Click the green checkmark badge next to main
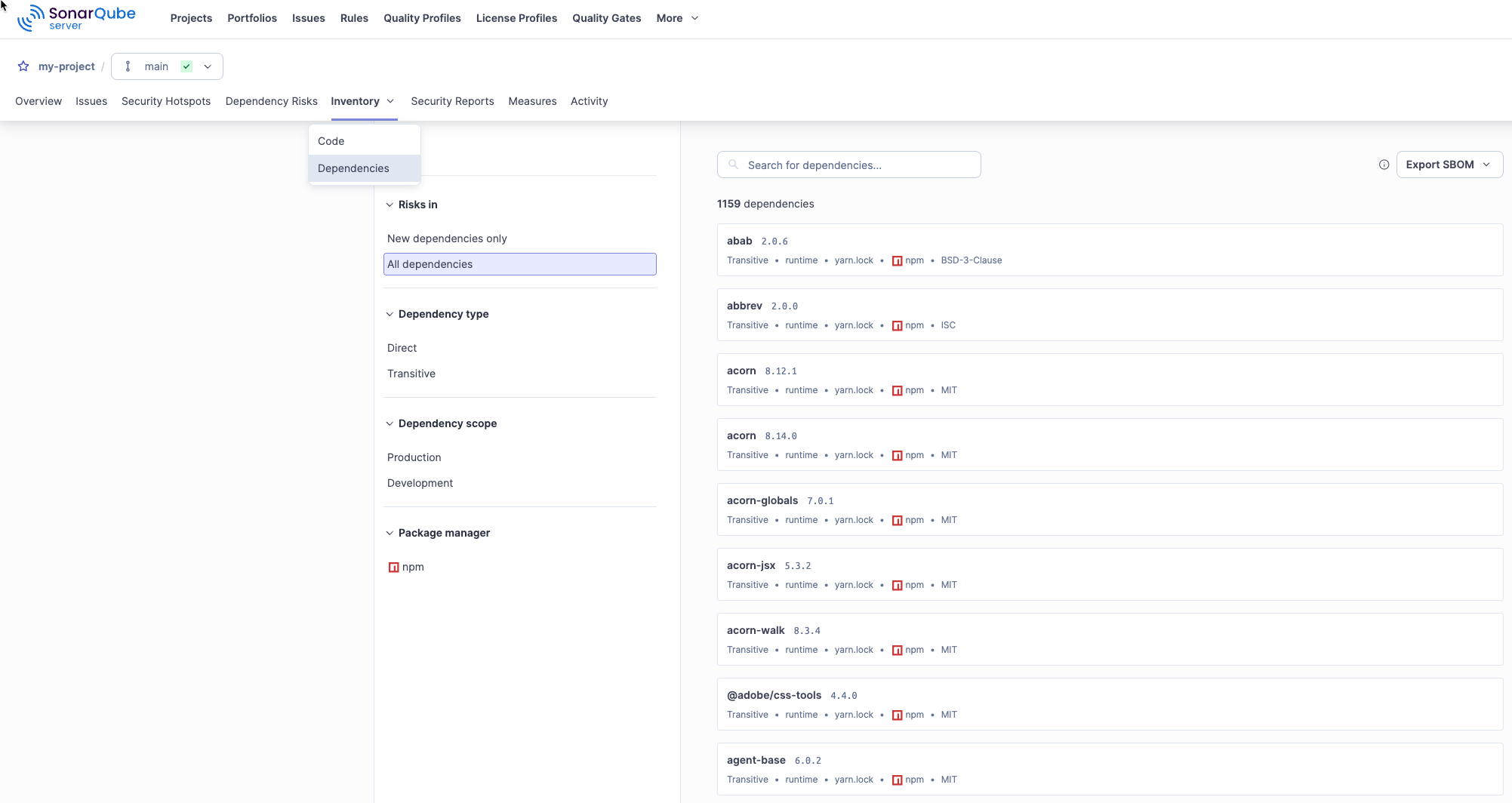This screenshot has width=1512, height=803. (186, 66)
